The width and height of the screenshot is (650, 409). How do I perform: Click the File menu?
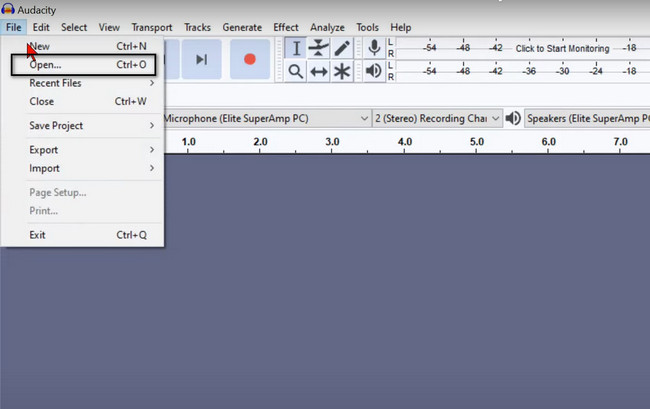(14, 27)
